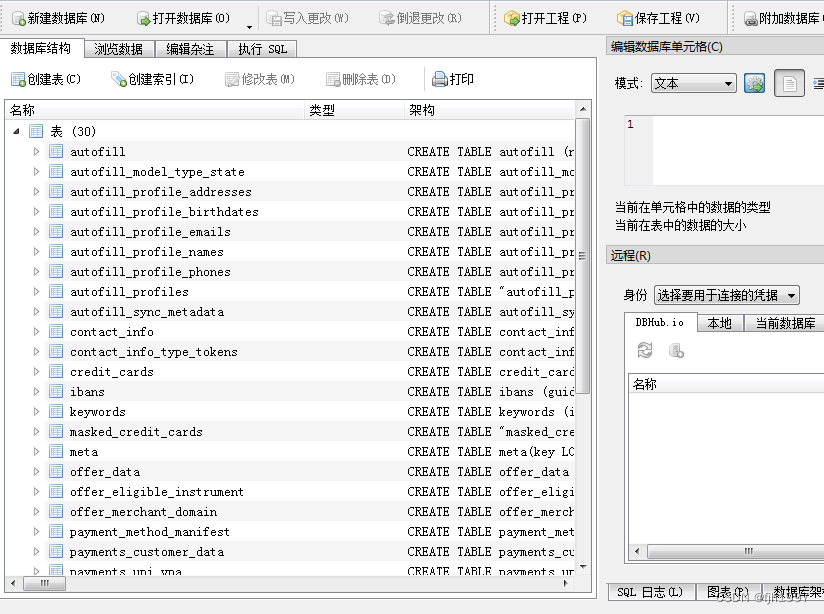Switch to the SQL 日志 bottom tab
Screen dimensions: 824x614
tap(650, 592)
